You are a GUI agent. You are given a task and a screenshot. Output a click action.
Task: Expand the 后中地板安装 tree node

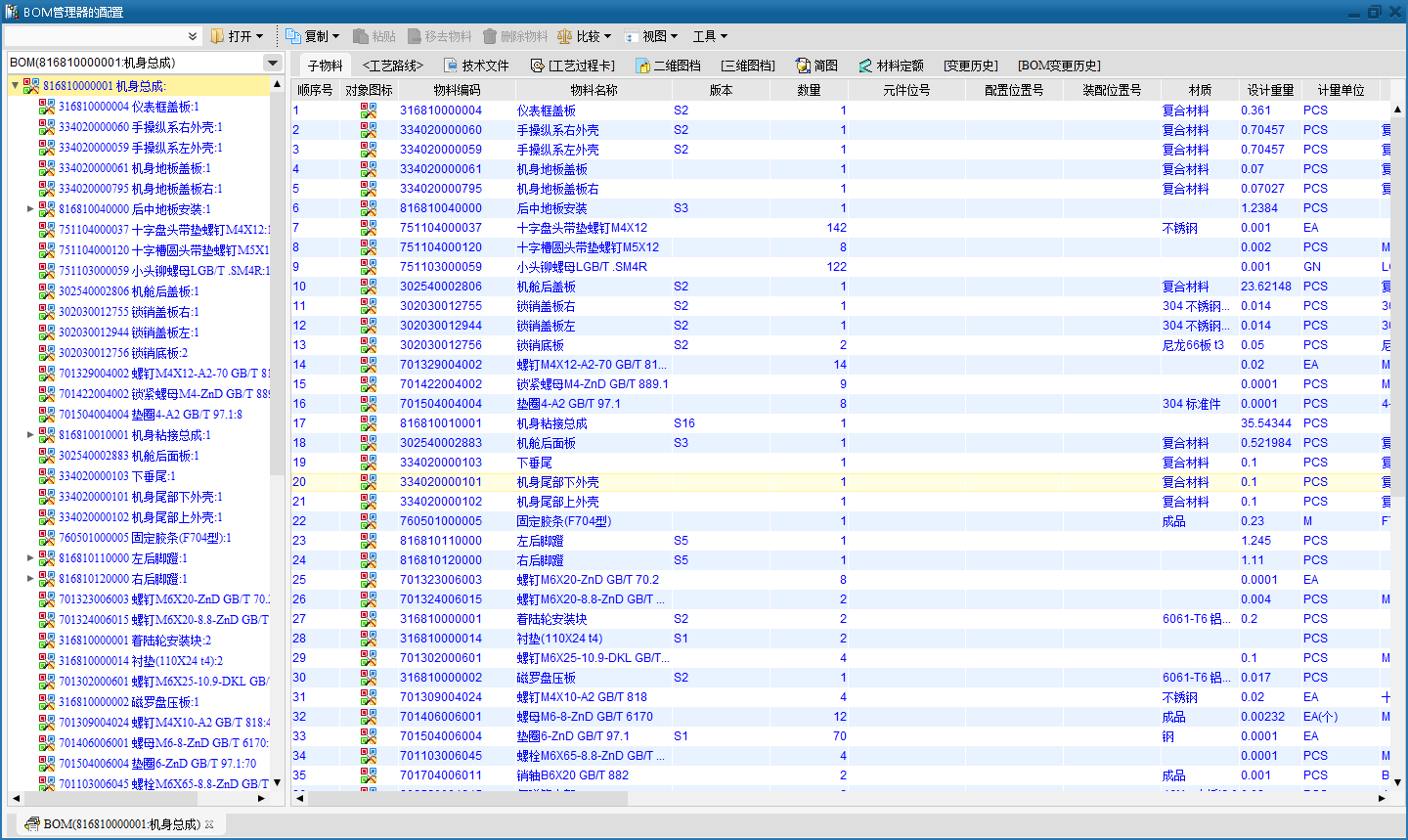pyautogui.click(x=30, y=209)
